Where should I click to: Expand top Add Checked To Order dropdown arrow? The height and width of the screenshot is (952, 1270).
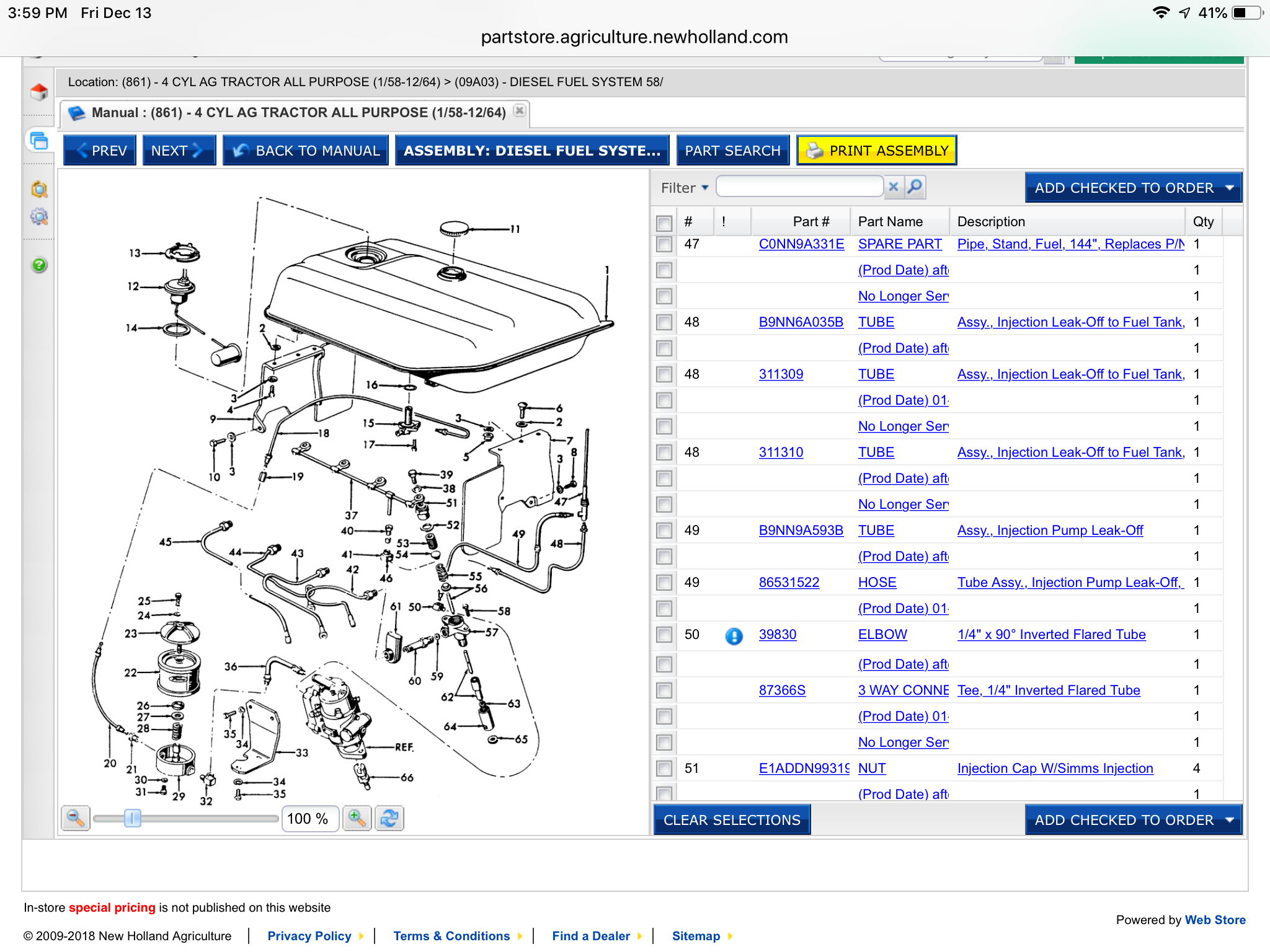pyautogui.click(x=1230, y=188)
